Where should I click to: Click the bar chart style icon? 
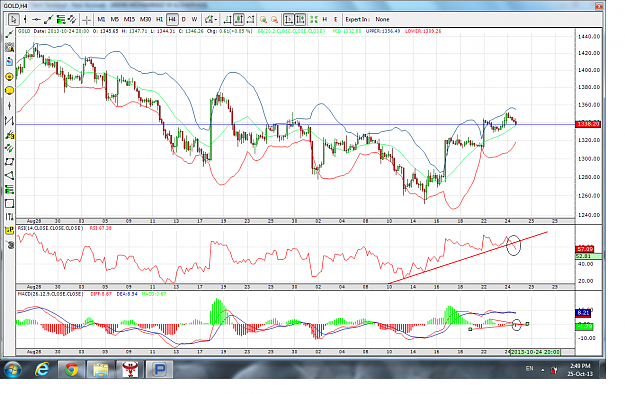tap(227, 19)
